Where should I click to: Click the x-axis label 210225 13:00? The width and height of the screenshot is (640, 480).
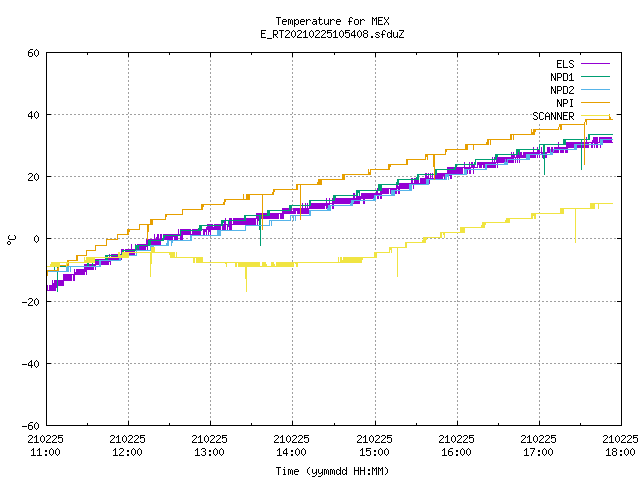[209, 446]
